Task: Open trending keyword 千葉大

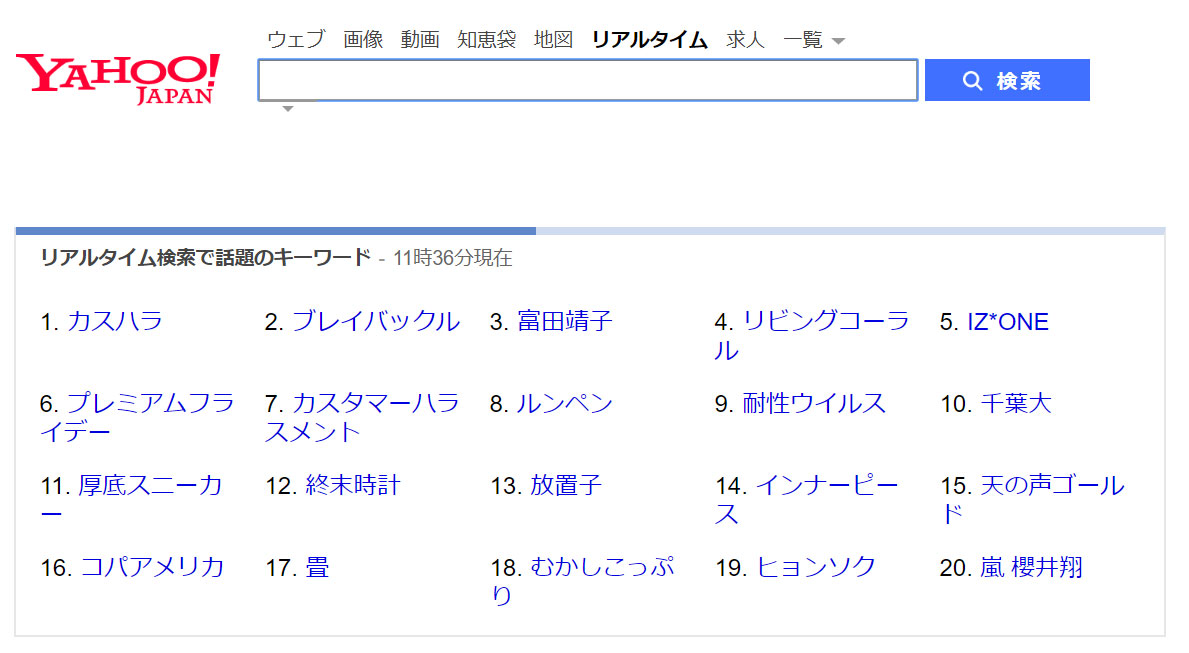Action: pyautogui.click(x=1016, y=403)
